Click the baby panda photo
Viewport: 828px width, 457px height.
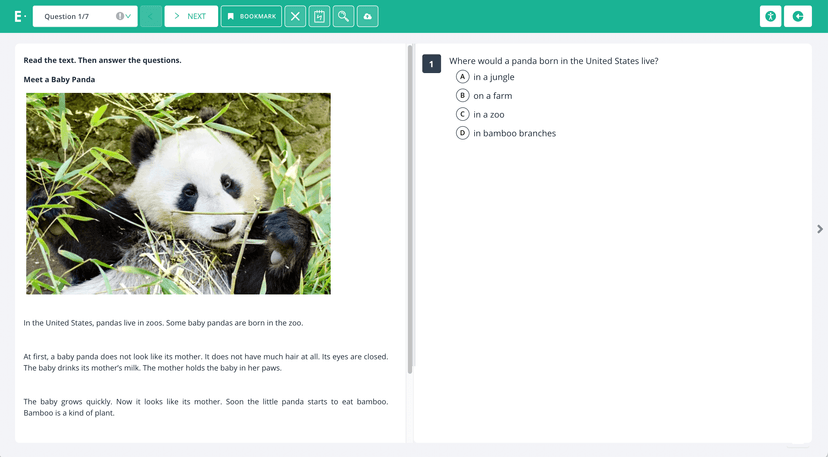(x=178, y=193)
